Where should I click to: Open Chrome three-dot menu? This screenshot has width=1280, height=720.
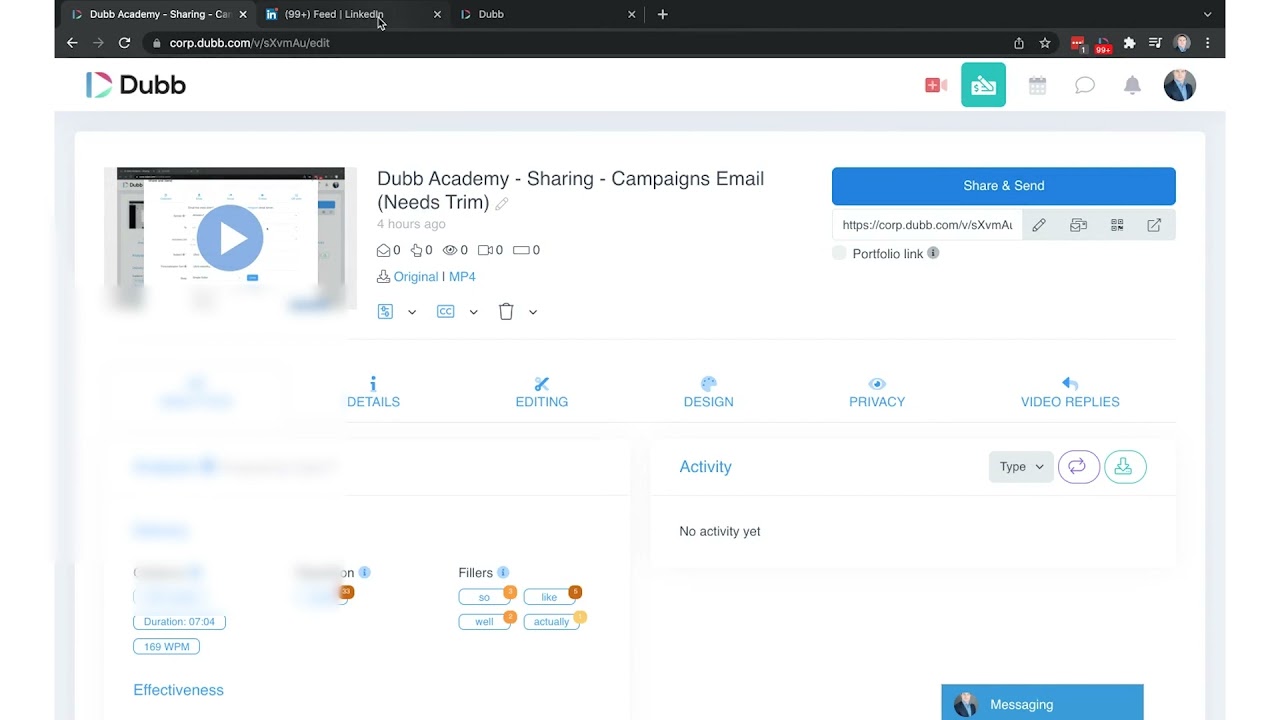tap(1208, 43)
